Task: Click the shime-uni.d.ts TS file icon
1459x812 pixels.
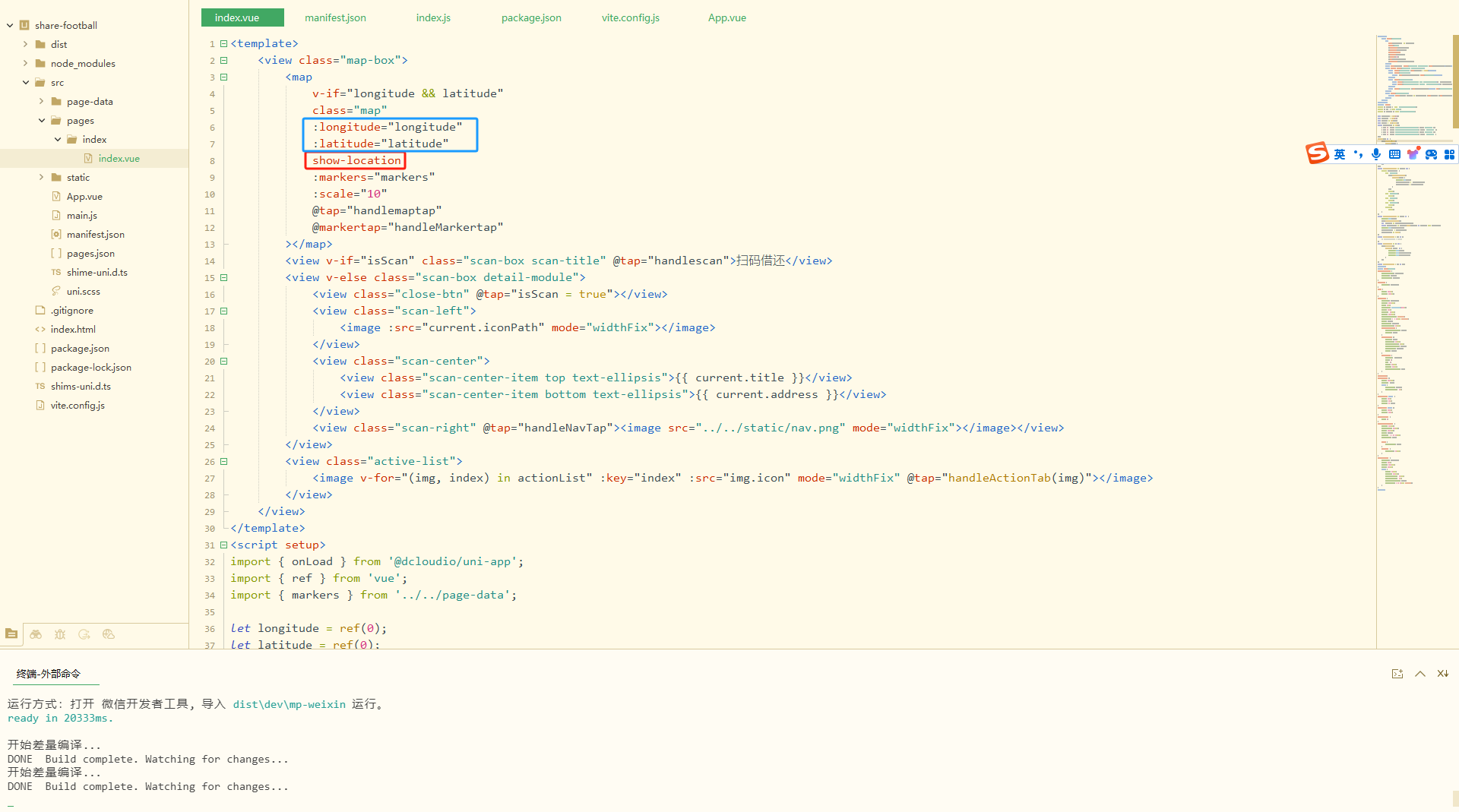Action: pos(56,272)
